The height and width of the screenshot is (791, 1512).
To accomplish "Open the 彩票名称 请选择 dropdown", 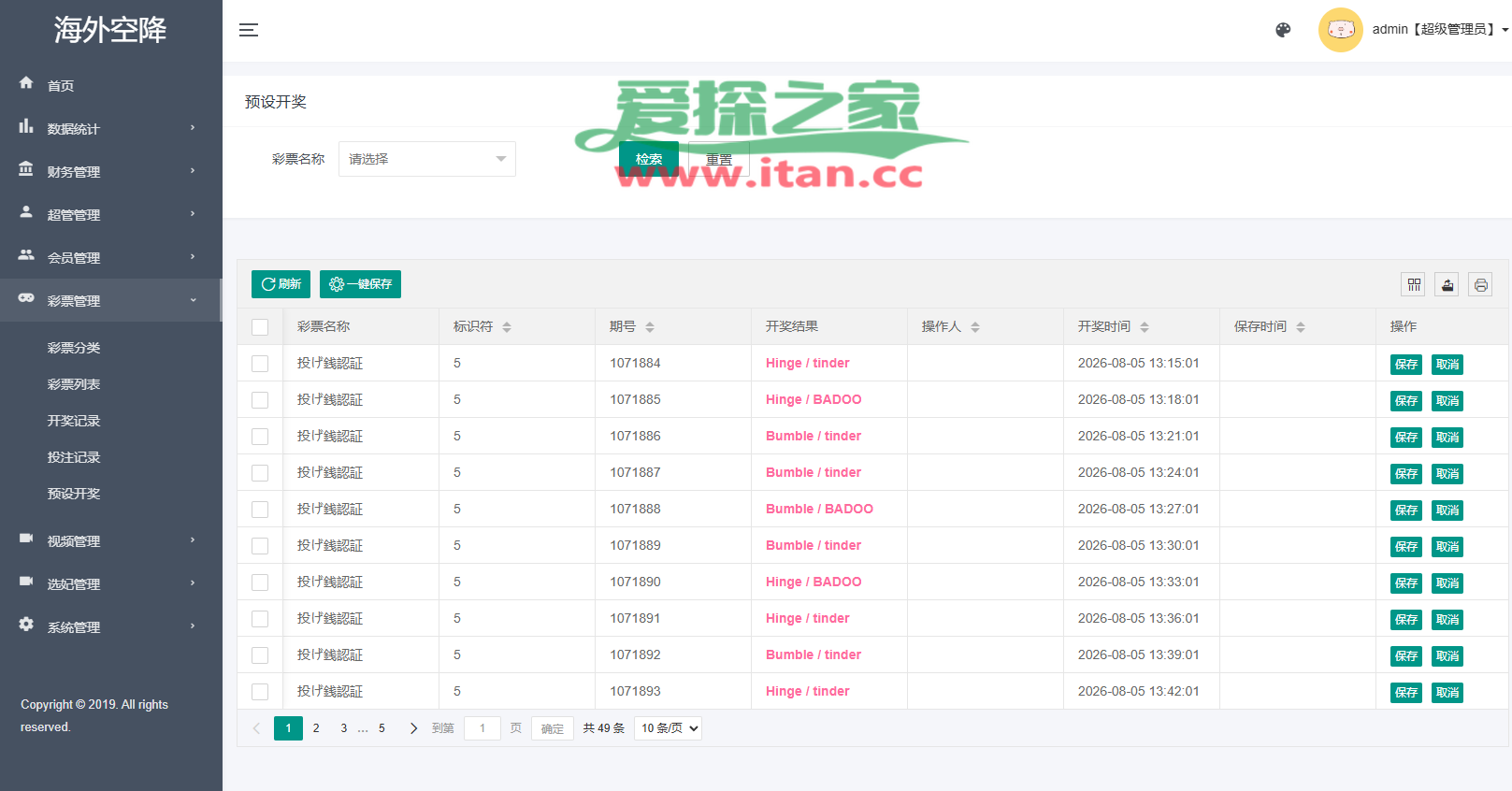I will pyautogui.click(x=427, y=159).
